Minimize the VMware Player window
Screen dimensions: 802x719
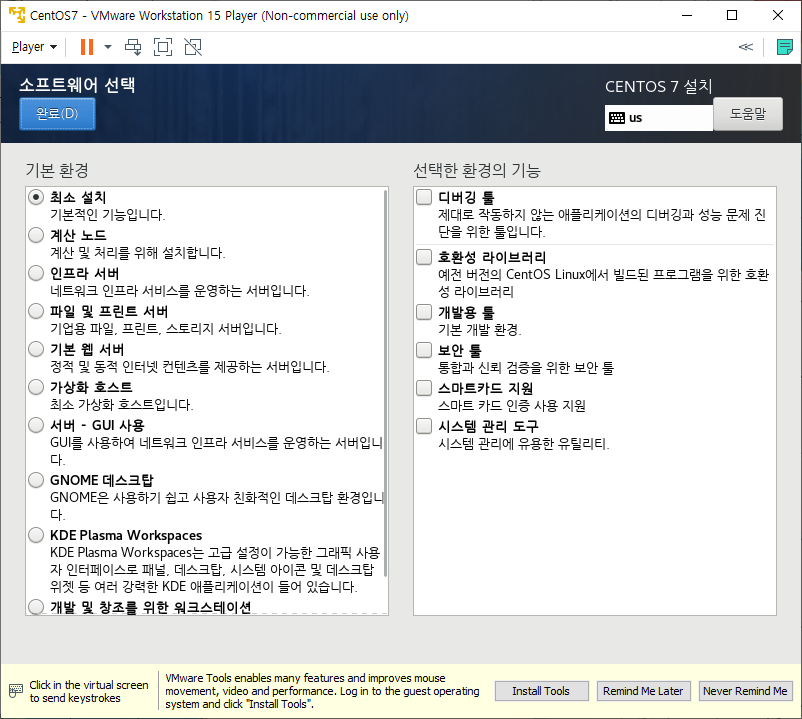point(687,15)
